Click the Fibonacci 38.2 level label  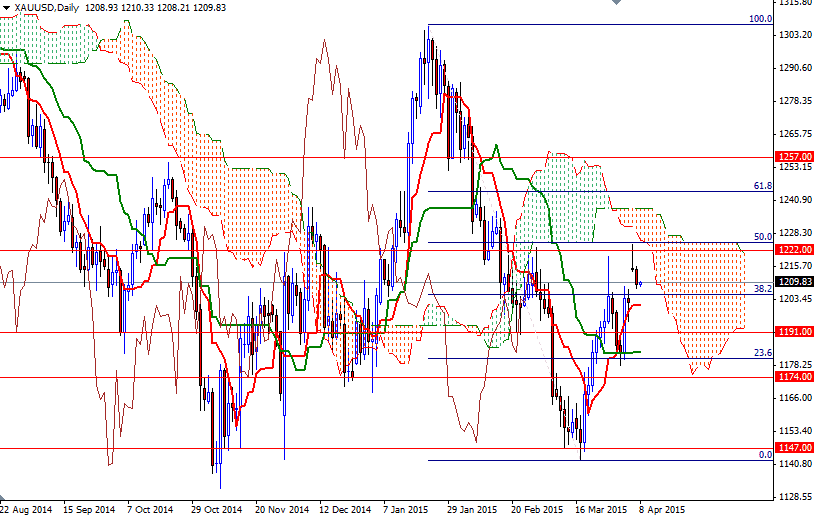(762, 288)
